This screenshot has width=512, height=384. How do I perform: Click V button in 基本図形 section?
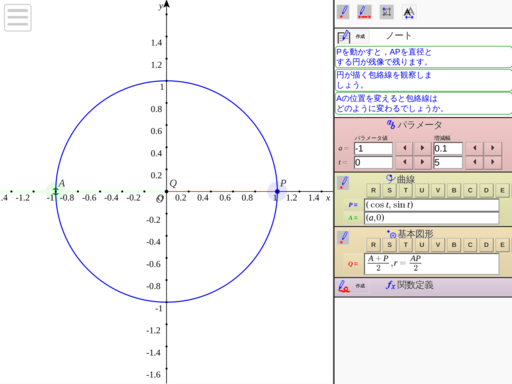coord(437,245)
